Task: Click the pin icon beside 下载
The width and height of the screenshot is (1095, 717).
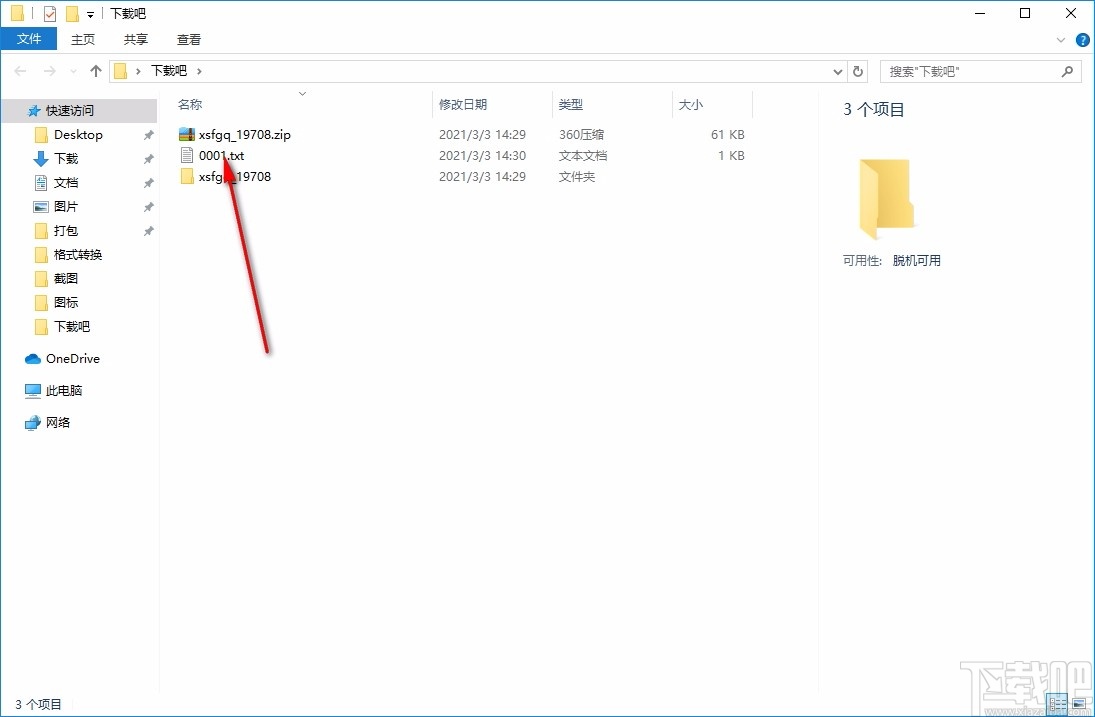Action: (148, 159)
